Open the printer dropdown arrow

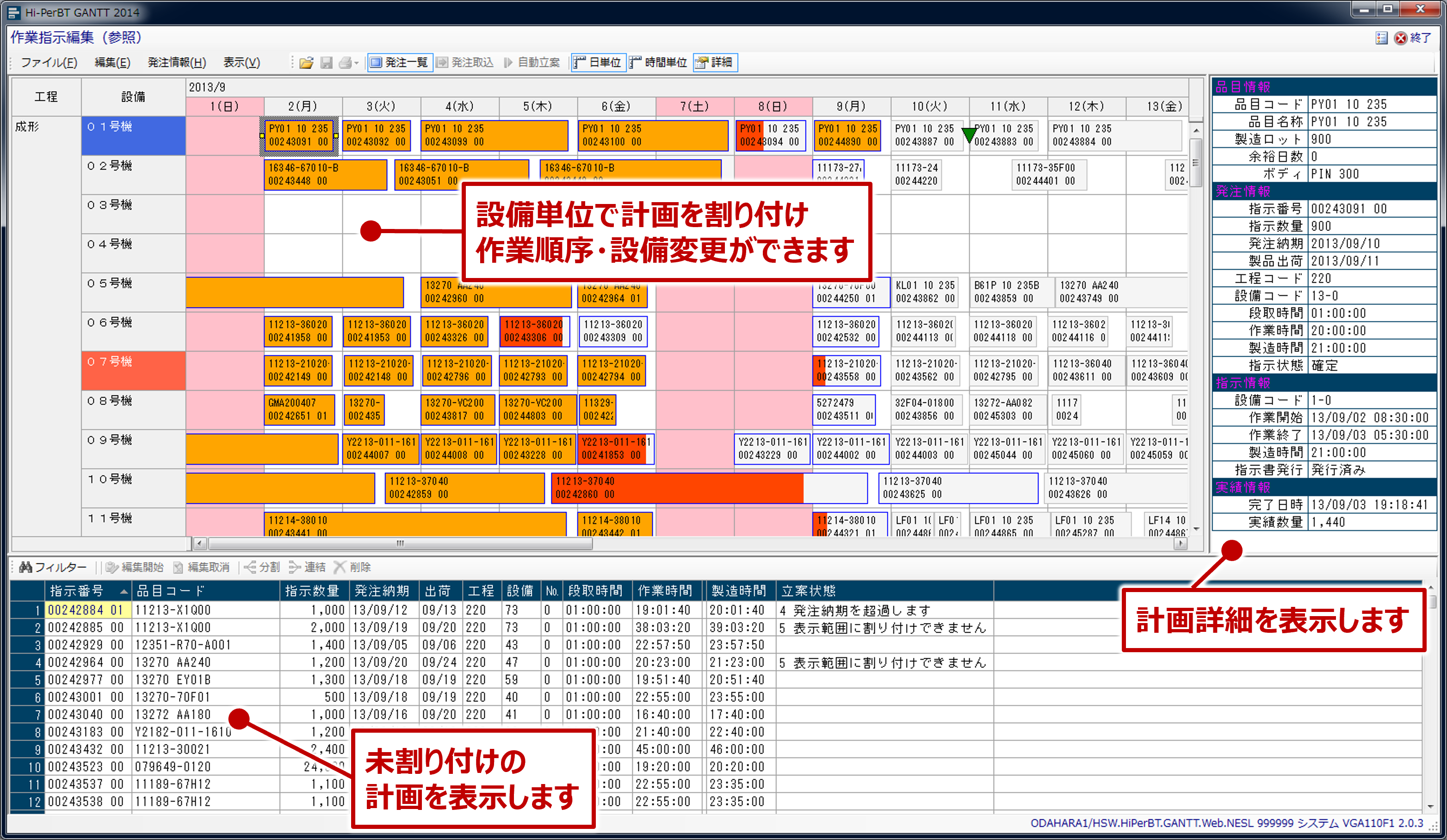pos(357,63)
